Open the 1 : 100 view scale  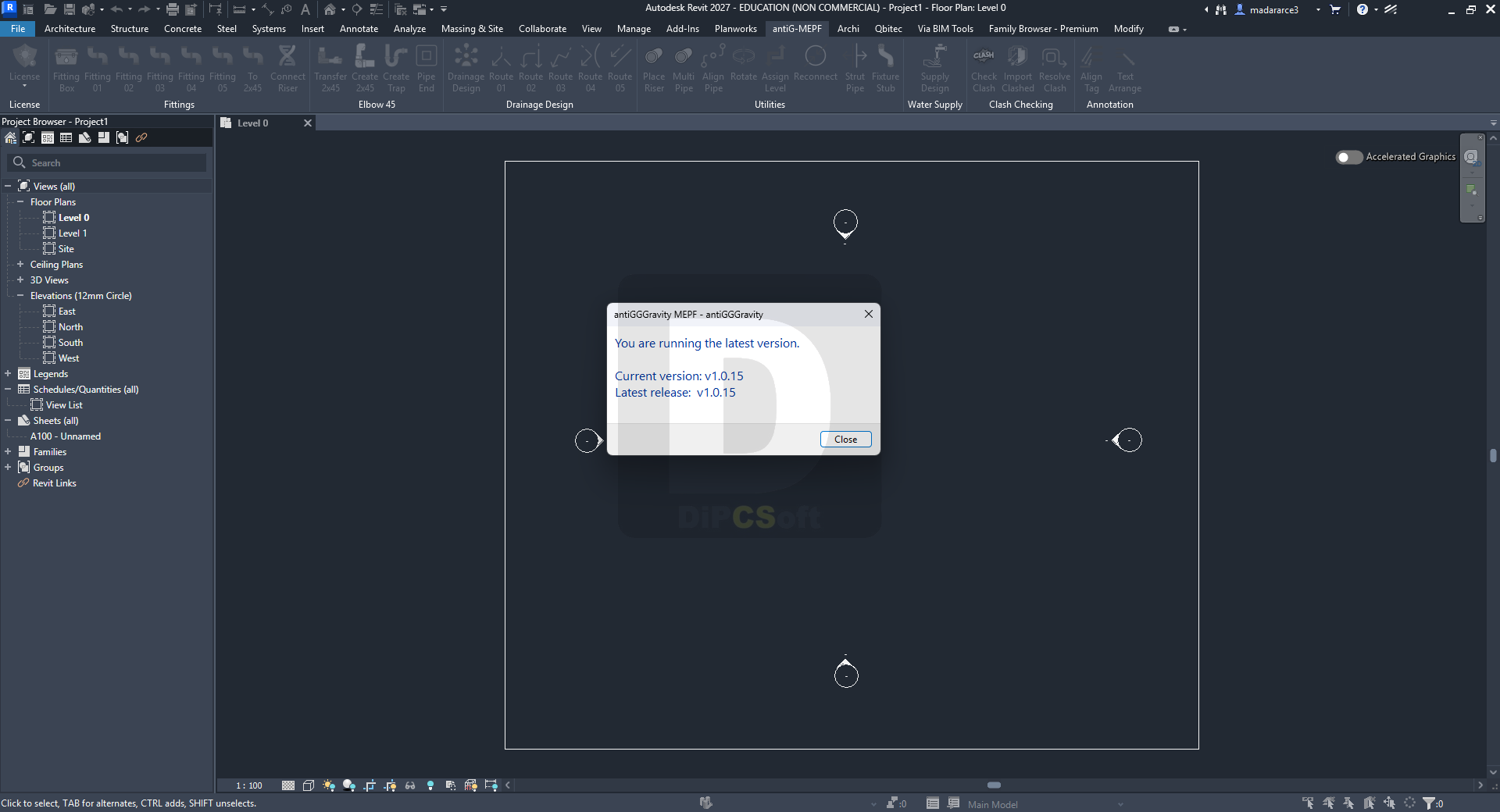250,785
